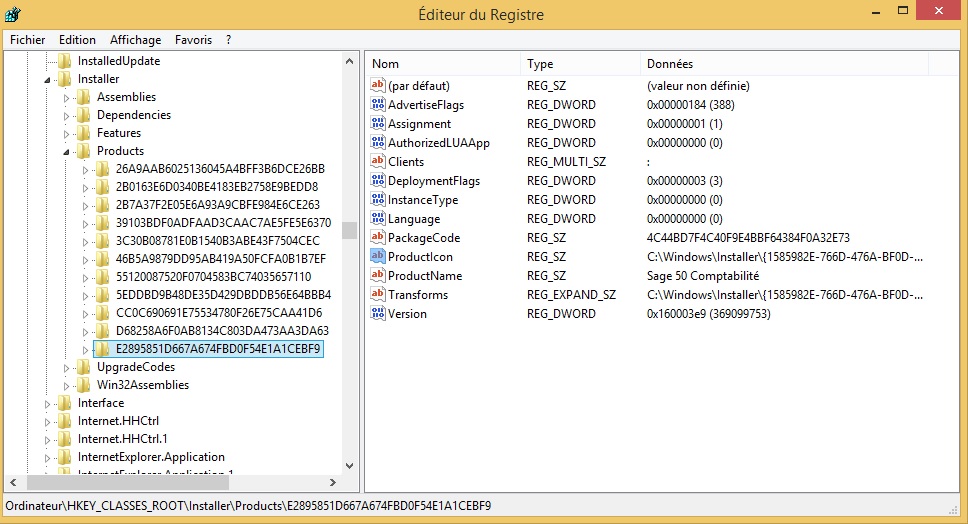Open the Affichage menu
The width and height of the screenshot is (968, 524).
pyautogui.click(x=135, y=40)
